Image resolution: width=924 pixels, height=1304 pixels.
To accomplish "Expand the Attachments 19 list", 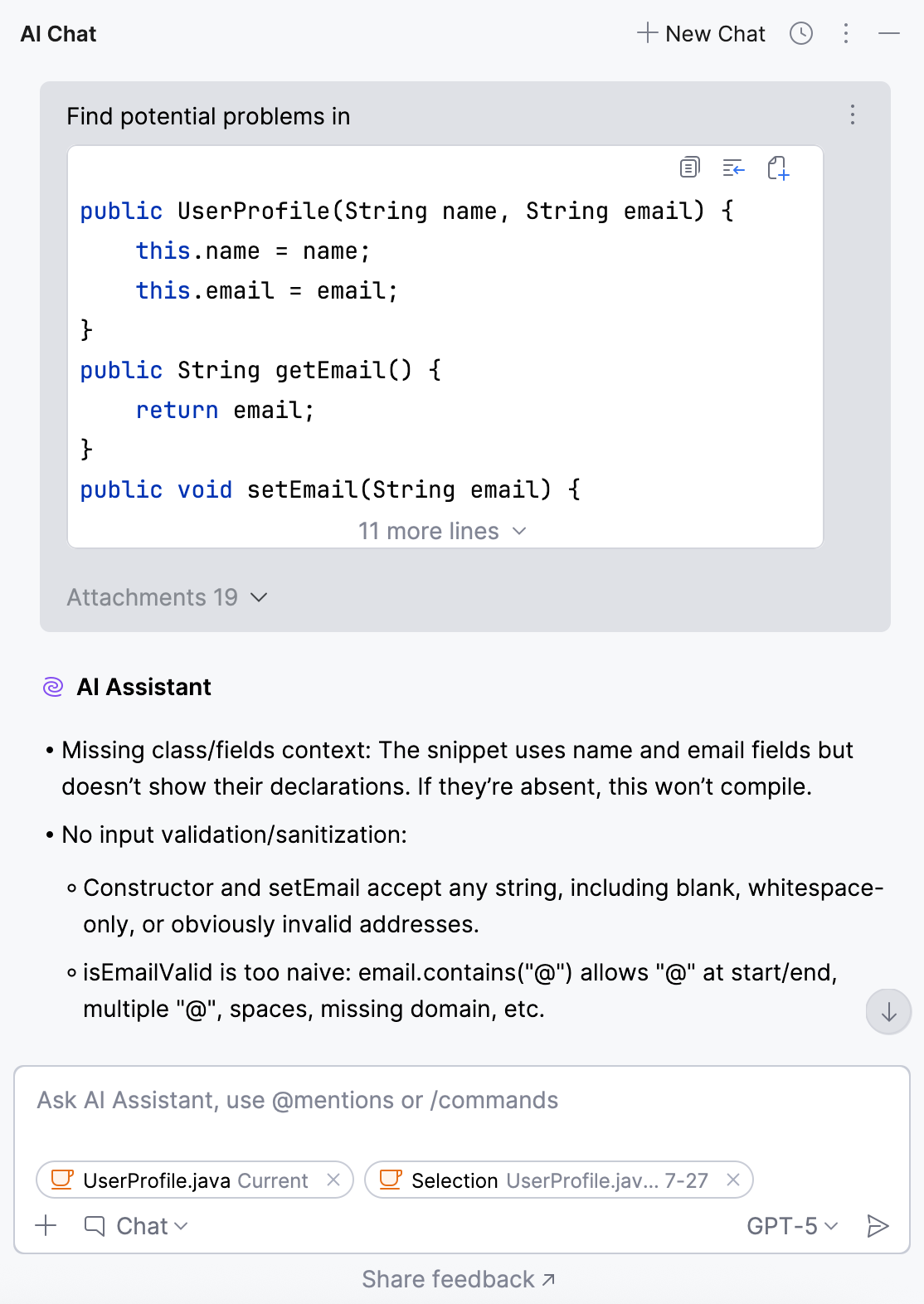I will (168, 596).
